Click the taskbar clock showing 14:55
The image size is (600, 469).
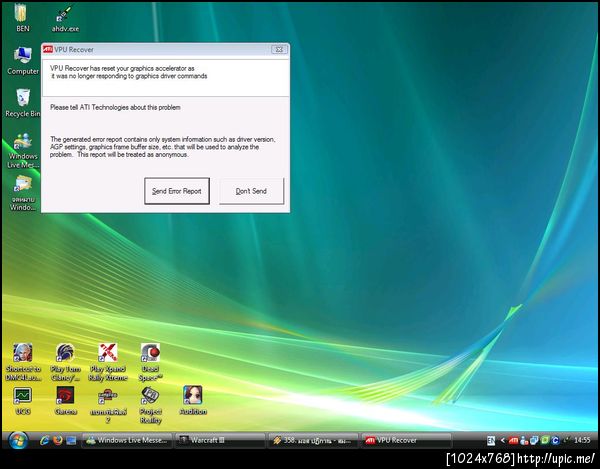[582, 440]
